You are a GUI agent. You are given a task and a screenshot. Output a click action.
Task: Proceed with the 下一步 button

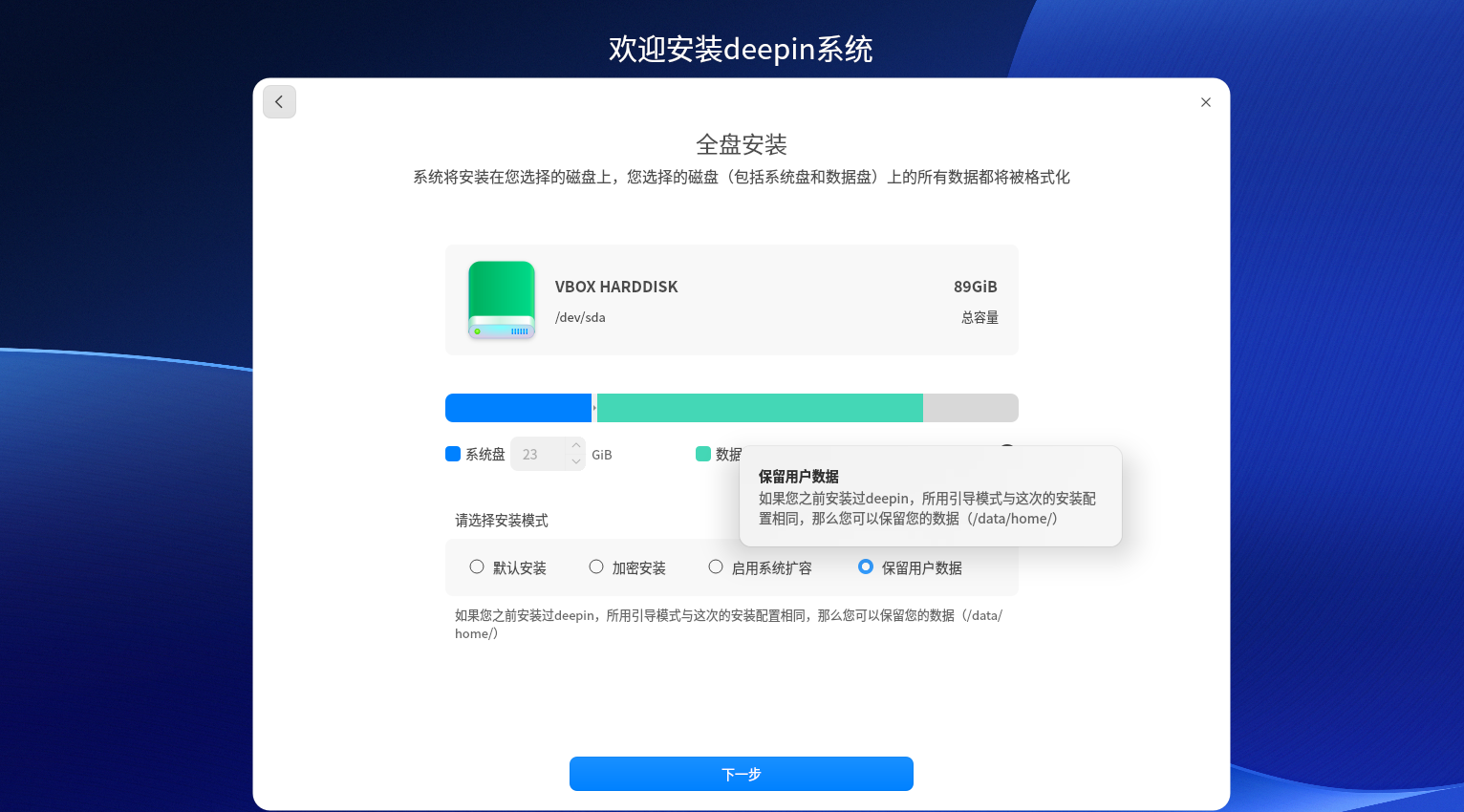(742, 774)
